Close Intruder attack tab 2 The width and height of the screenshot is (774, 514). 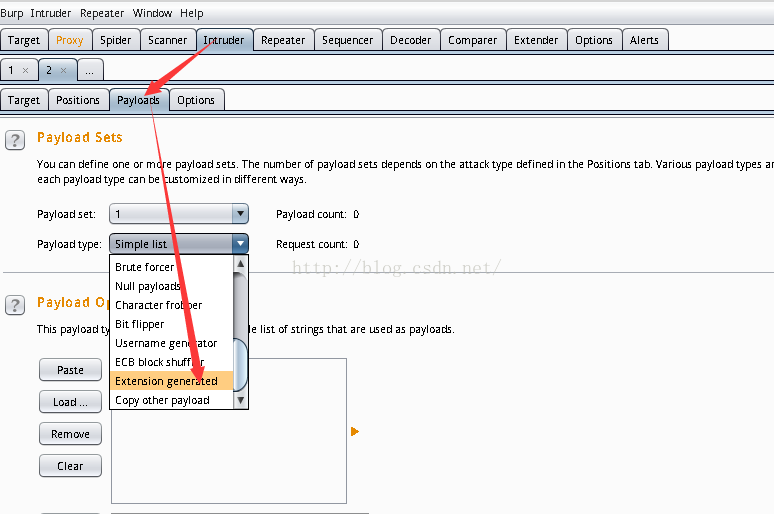[x=63, y=71]
